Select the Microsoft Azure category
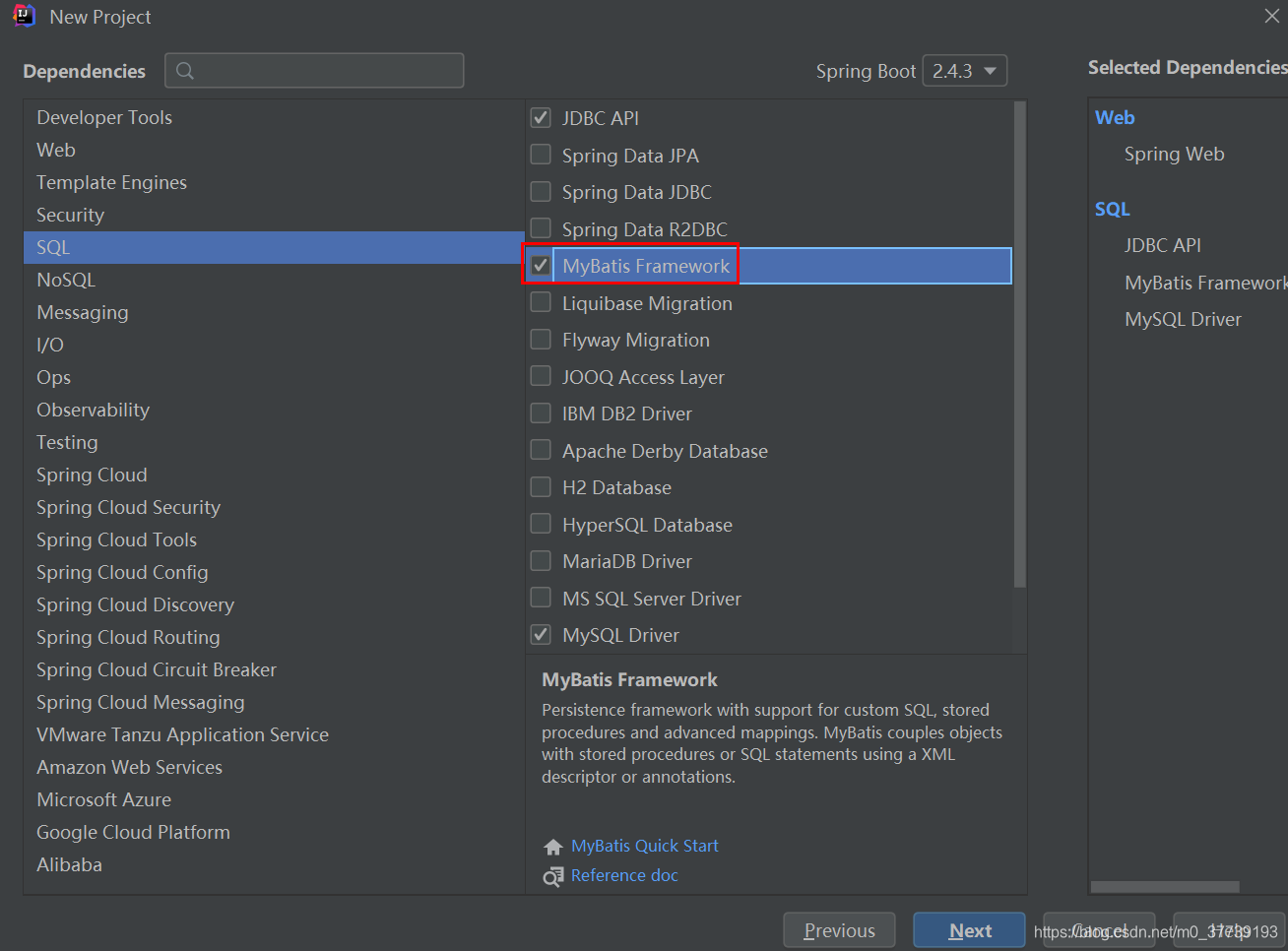1288x951 pixels. click(x=274, y=799)
